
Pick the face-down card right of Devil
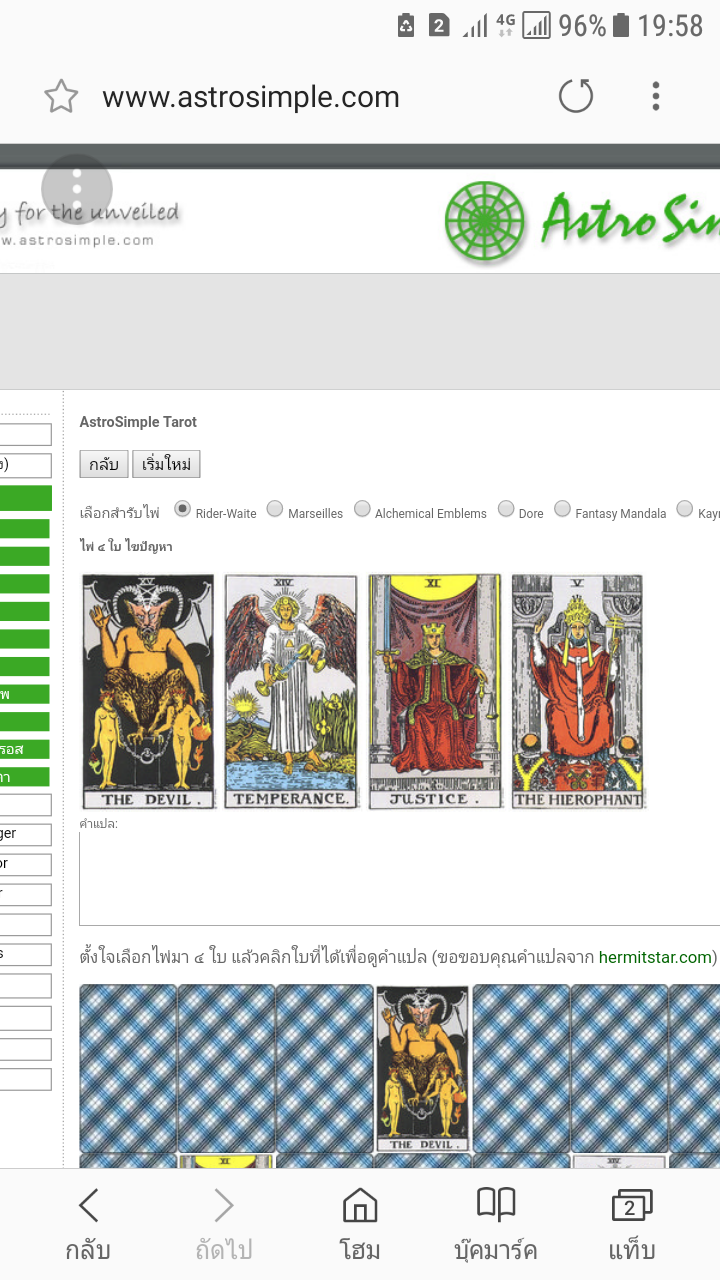[x=521, y=1069]
